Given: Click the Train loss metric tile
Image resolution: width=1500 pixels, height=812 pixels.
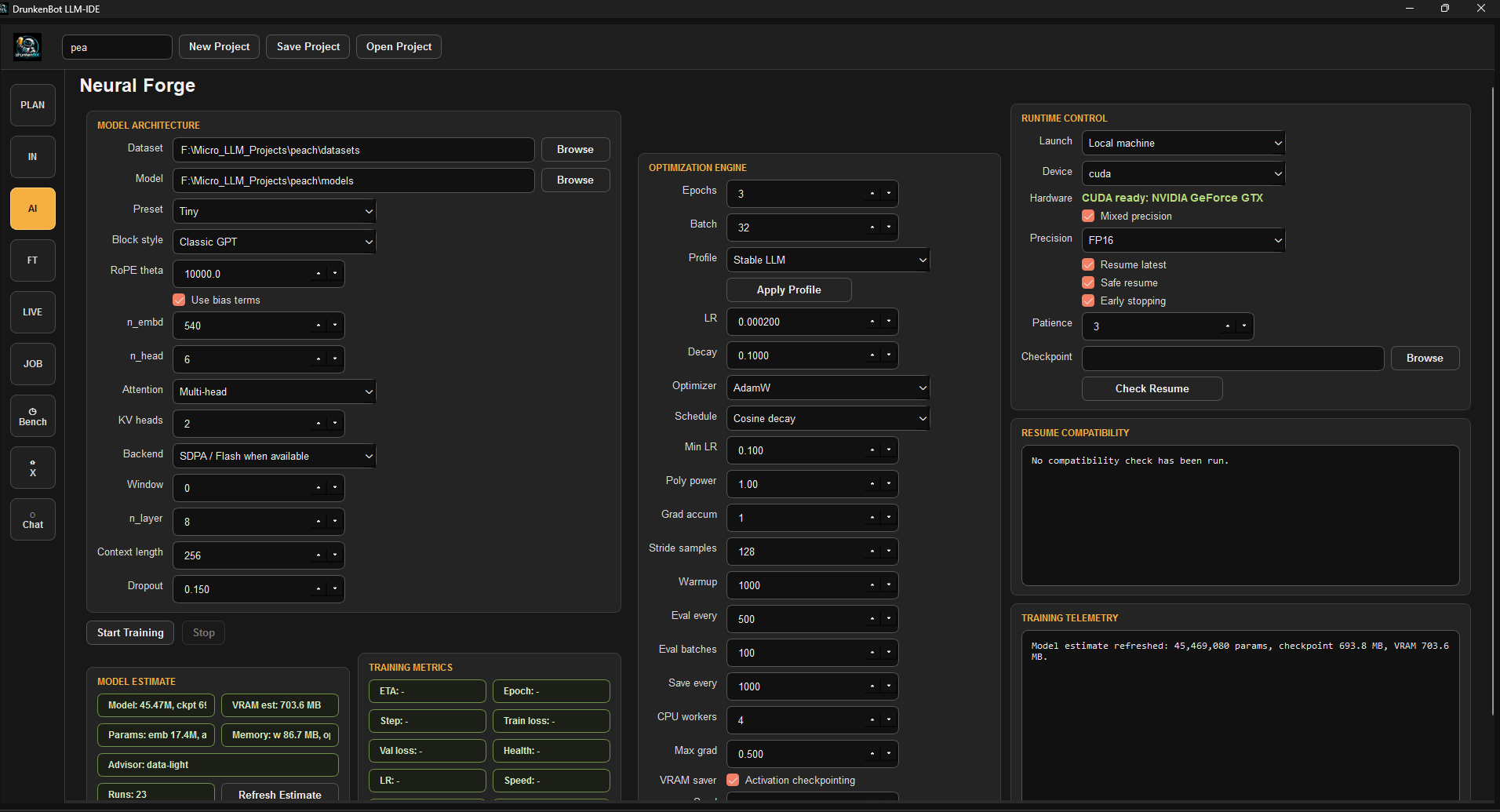Looking at the screenshot, I should [551, 721].
